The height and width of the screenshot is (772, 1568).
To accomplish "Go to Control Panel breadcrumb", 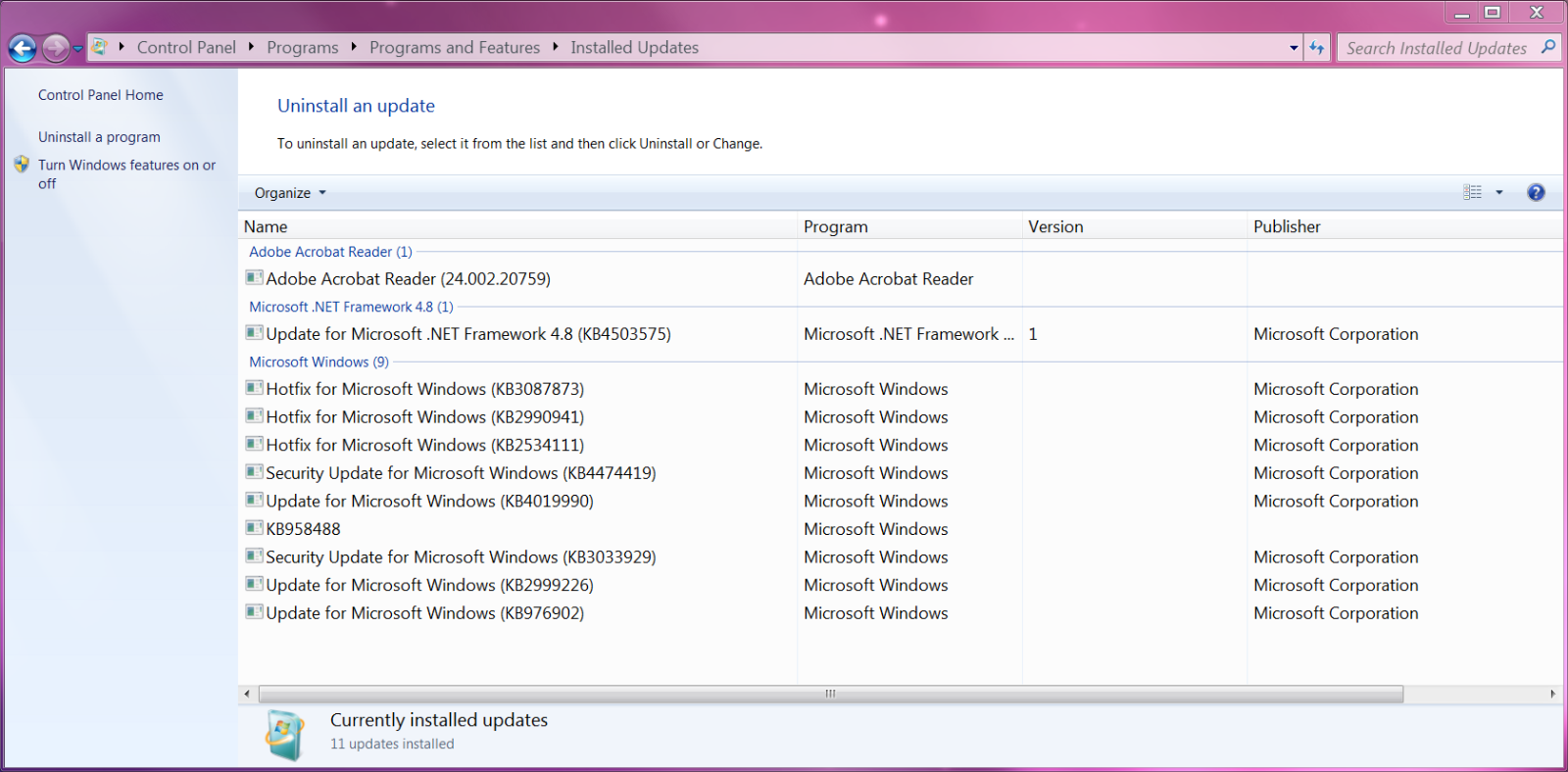I will tap(186, 47).
